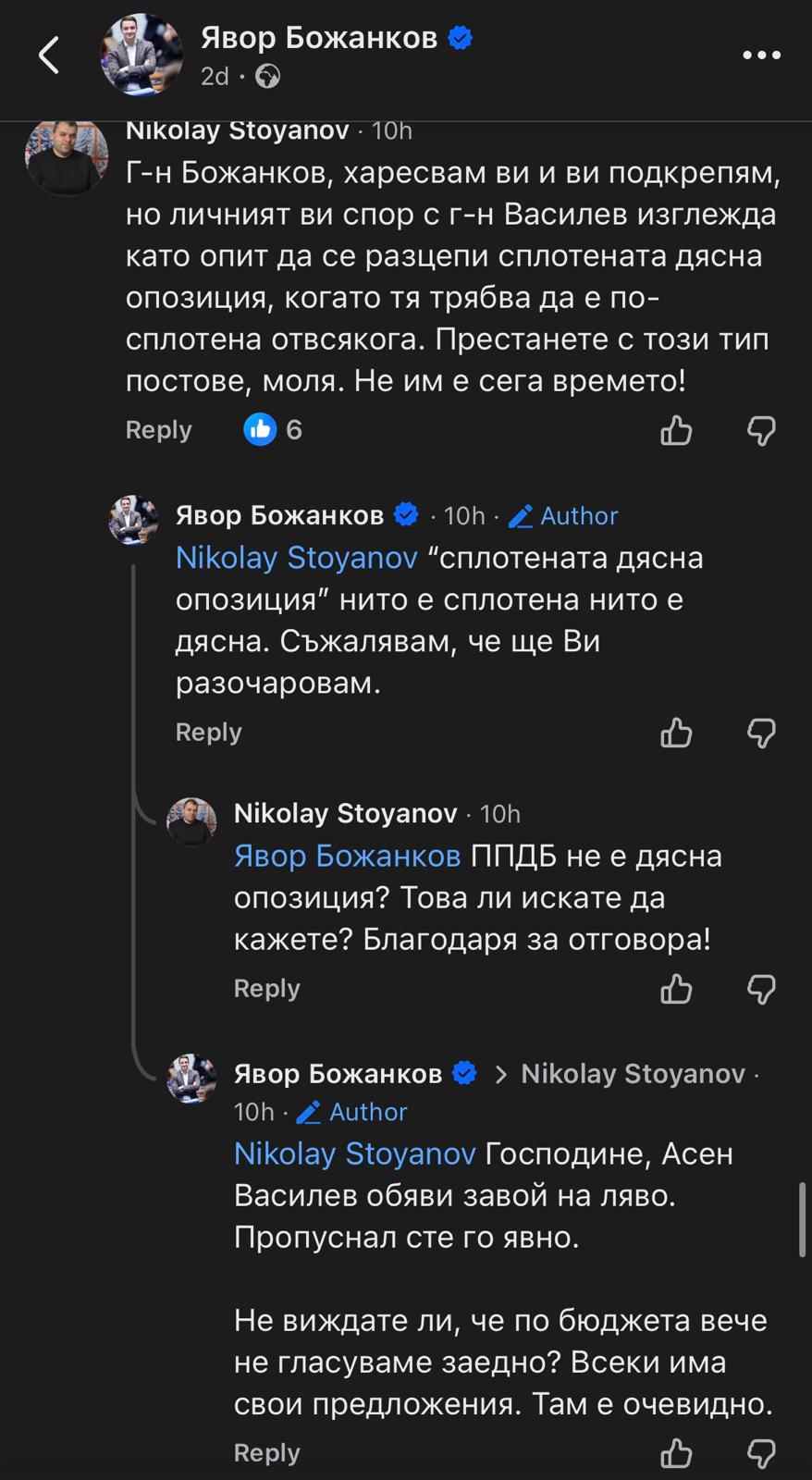Reply to Nikolay Stoyanov's top comment

tap(158, 430)
